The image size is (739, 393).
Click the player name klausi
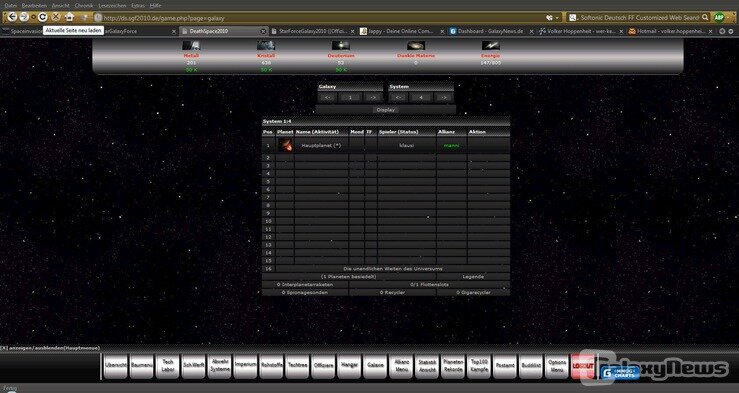tap(407, 146)
